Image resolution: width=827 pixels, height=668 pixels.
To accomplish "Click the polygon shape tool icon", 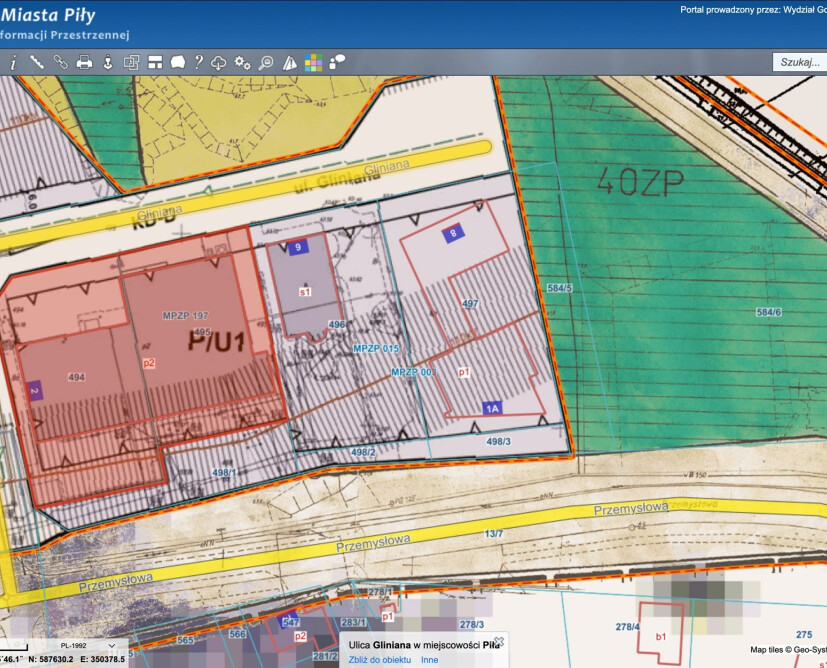I will pyautogui.click(x=177, y=62).
